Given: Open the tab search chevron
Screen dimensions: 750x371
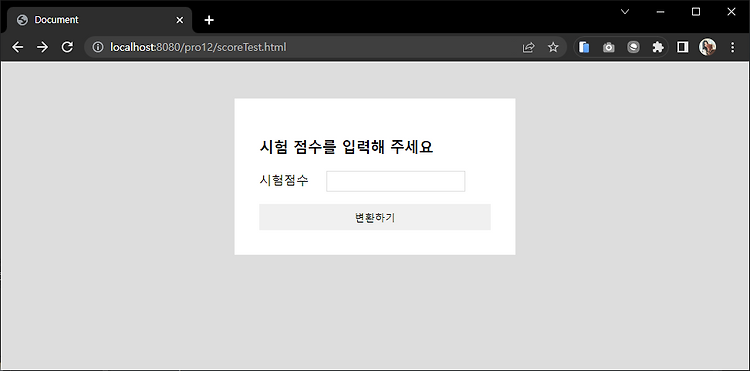Looking at the screenshot, I should (x=625, y=12).
